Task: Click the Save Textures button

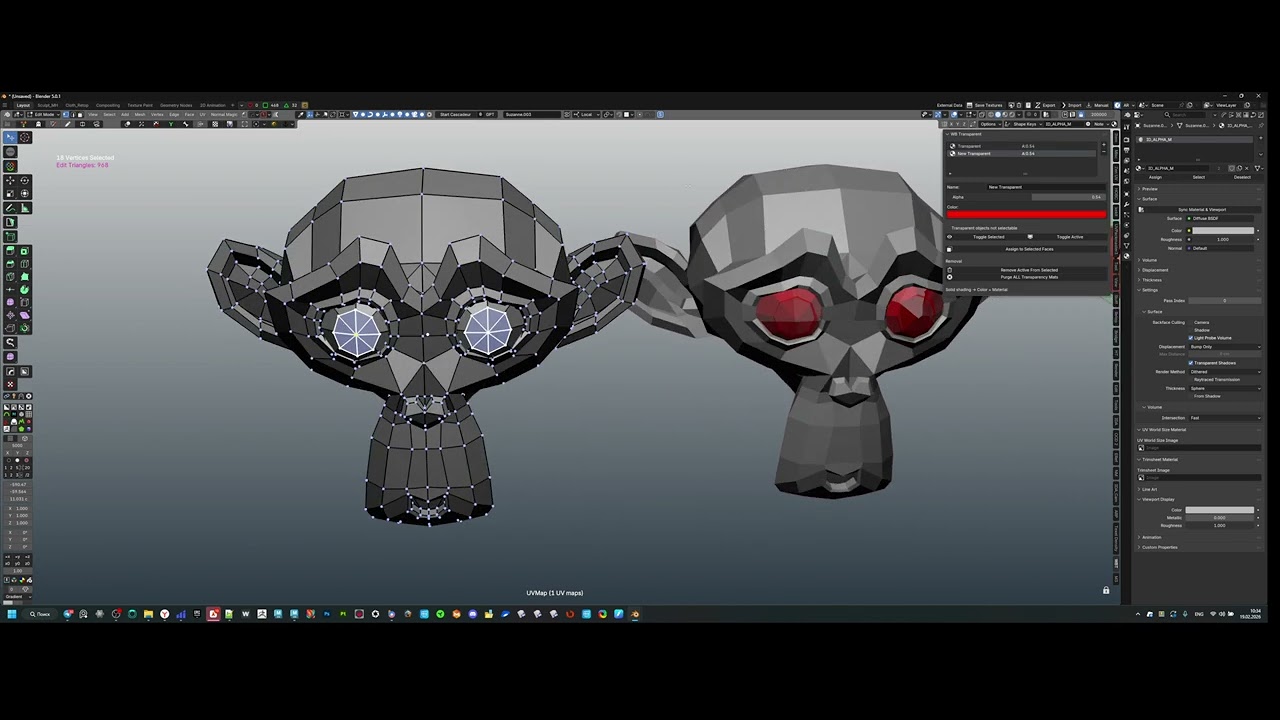Action: coord(986,105)
